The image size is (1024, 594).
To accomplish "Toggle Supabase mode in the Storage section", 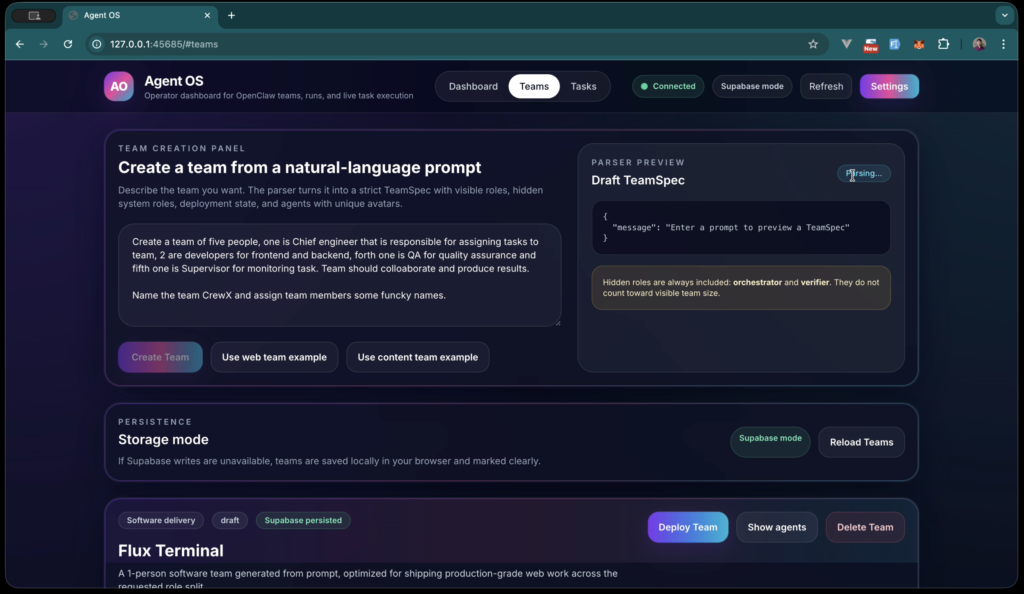I will (770, 441).
